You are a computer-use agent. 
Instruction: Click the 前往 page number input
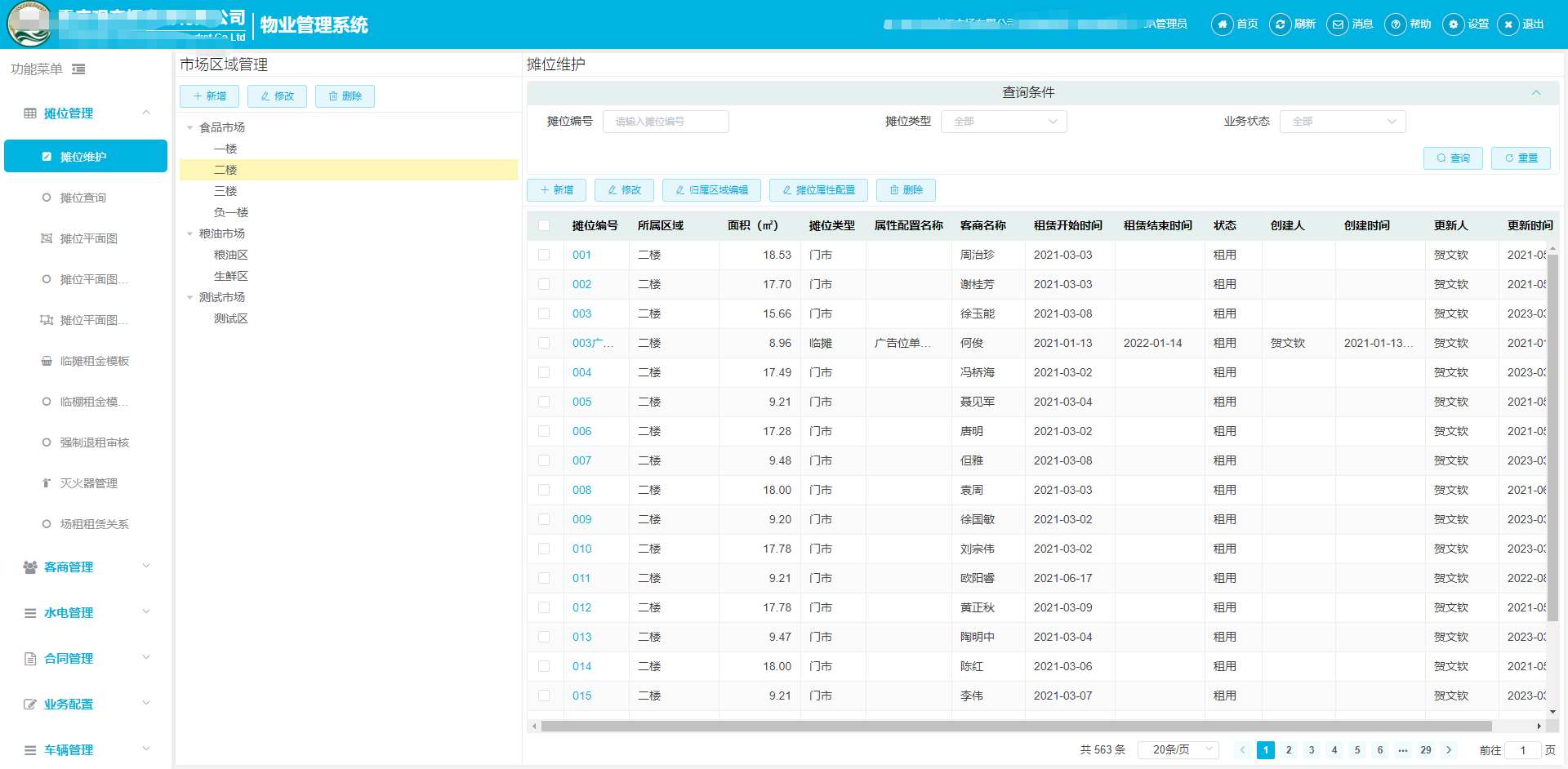point(1523,750)
